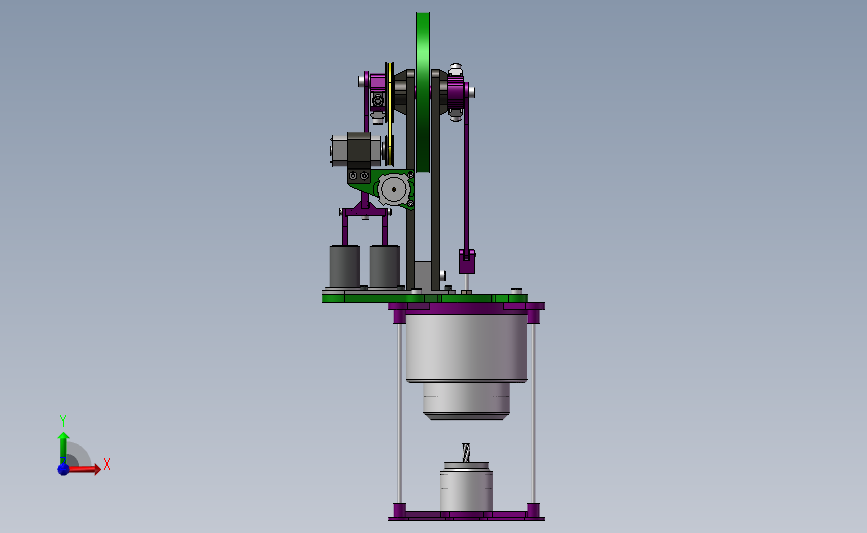Select the small gray cylinder on the bottom plate

[x=466, y=489]
